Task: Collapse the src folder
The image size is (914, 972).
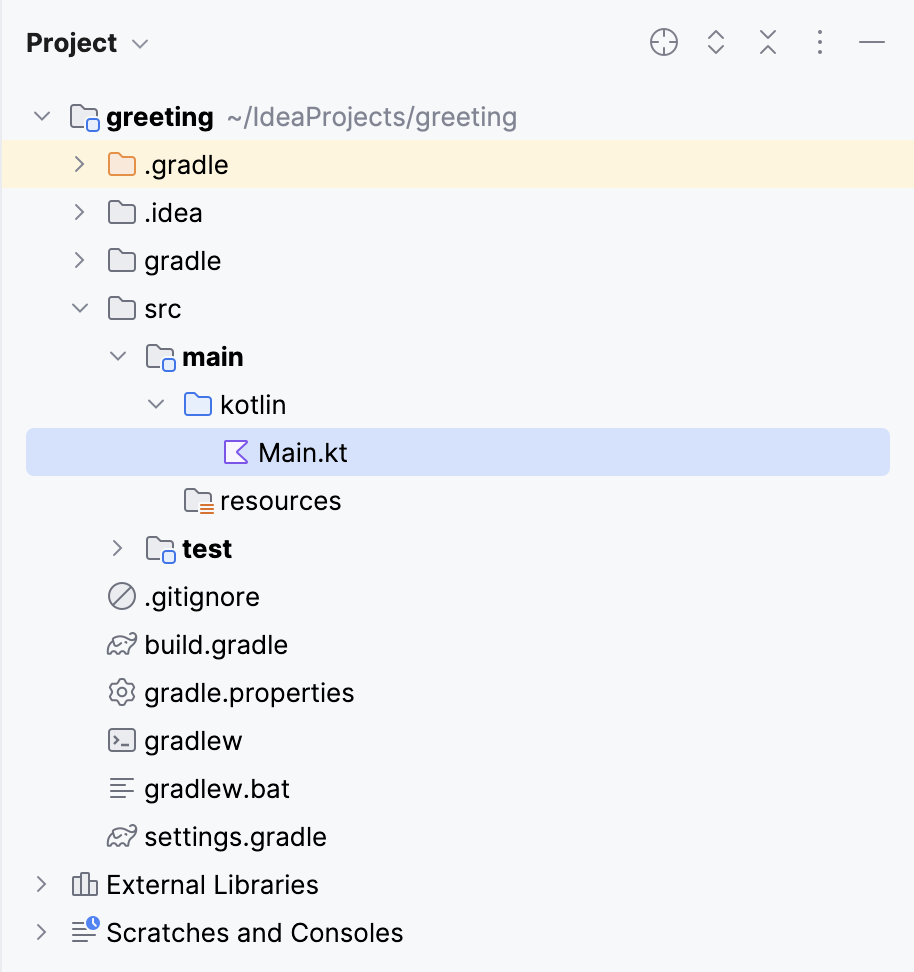Action: [x=79, y=308]
